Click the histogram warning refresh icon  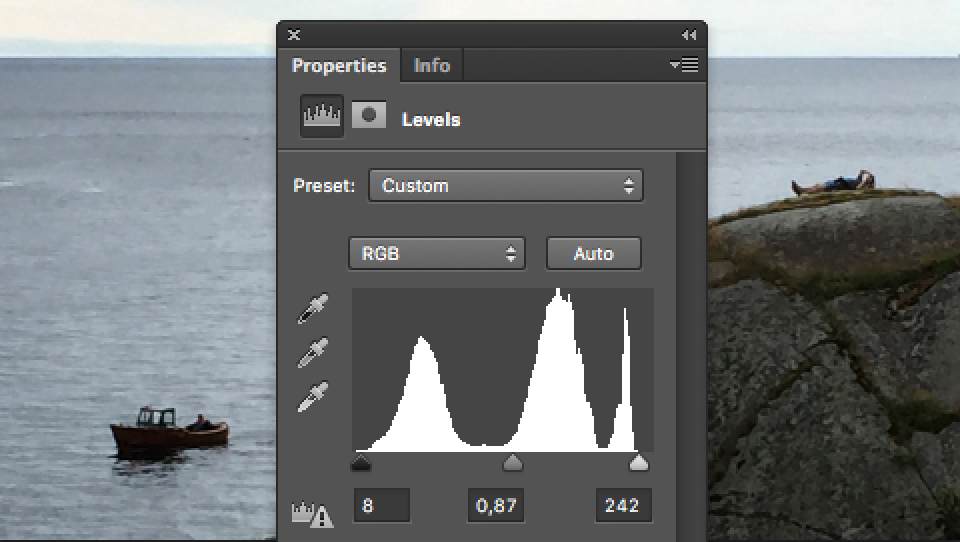click(311, 513)
